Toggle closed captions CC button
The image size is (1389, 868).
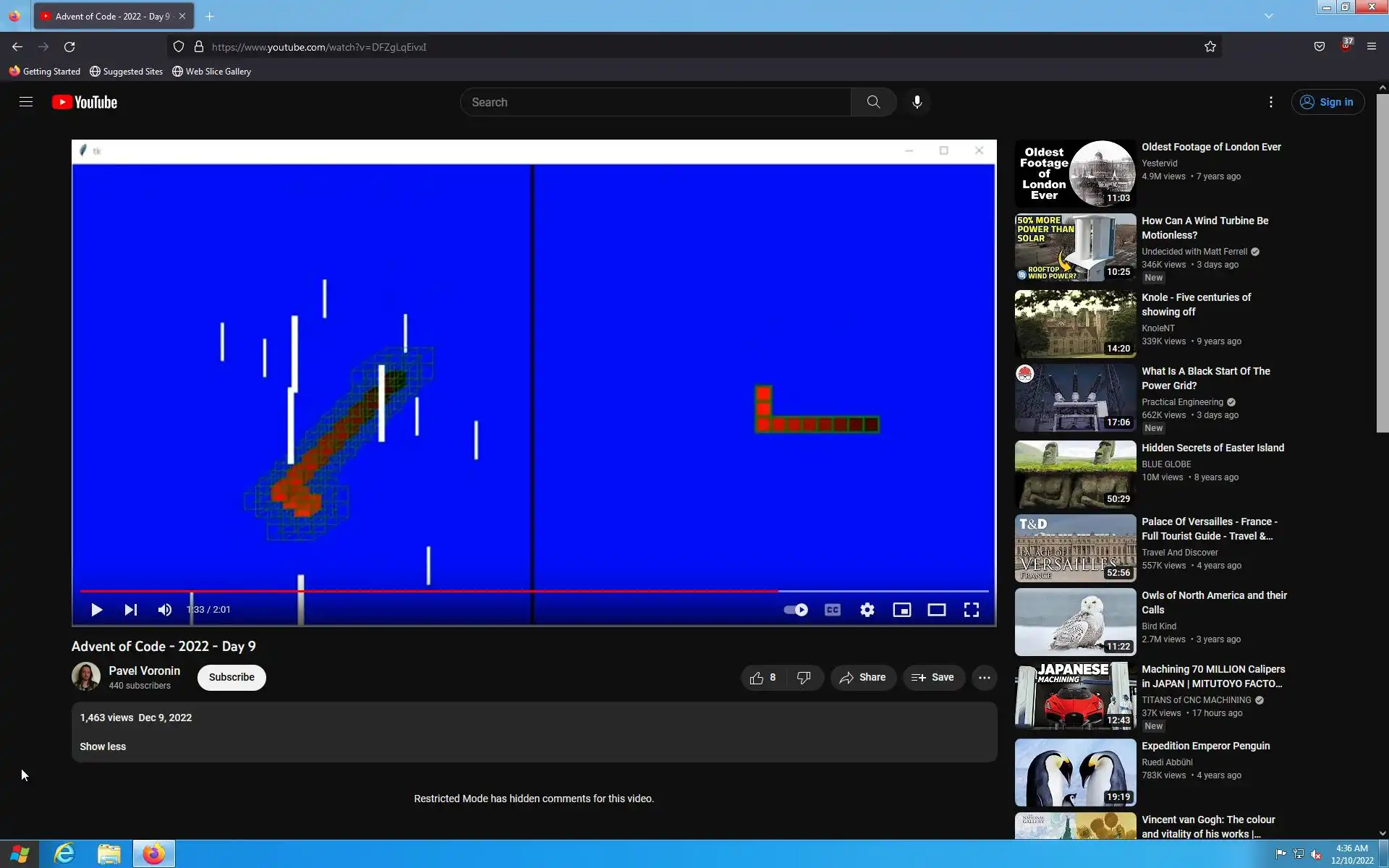(833, 610)
